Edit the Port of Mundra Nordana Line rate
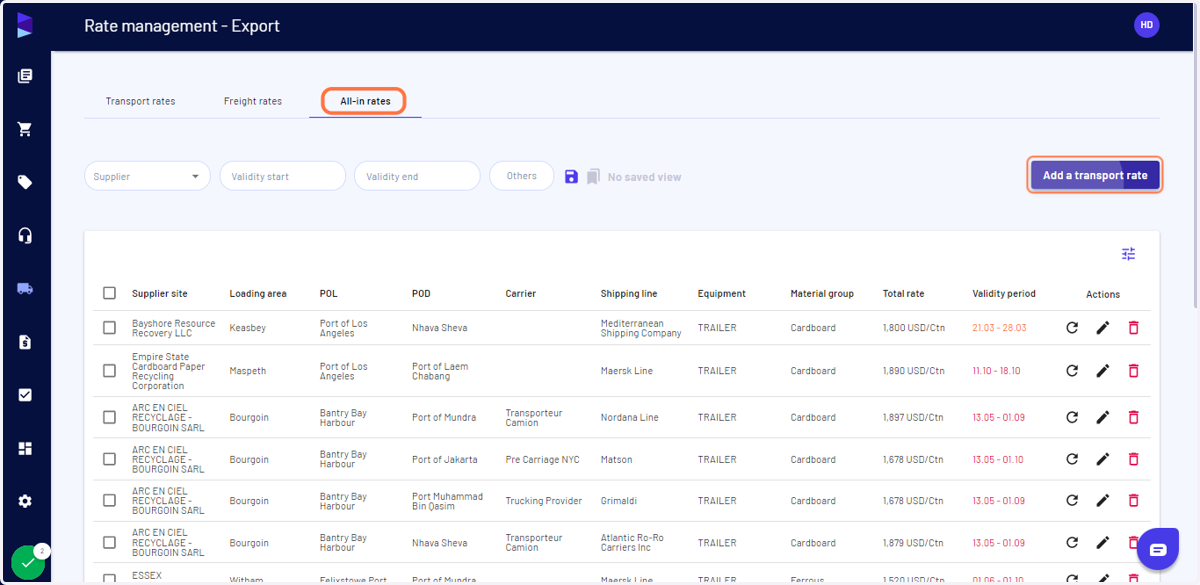The width and height of the screenshot is (1200, 585). pos(1103,417)
